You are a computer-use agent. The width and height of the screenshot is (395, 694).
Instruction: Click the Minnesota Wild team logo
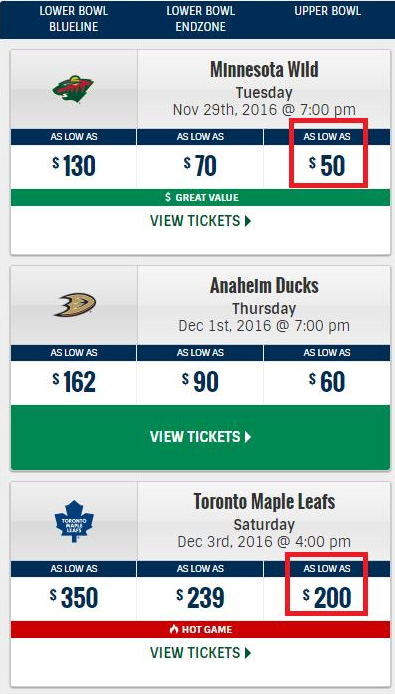click(73, 89)
